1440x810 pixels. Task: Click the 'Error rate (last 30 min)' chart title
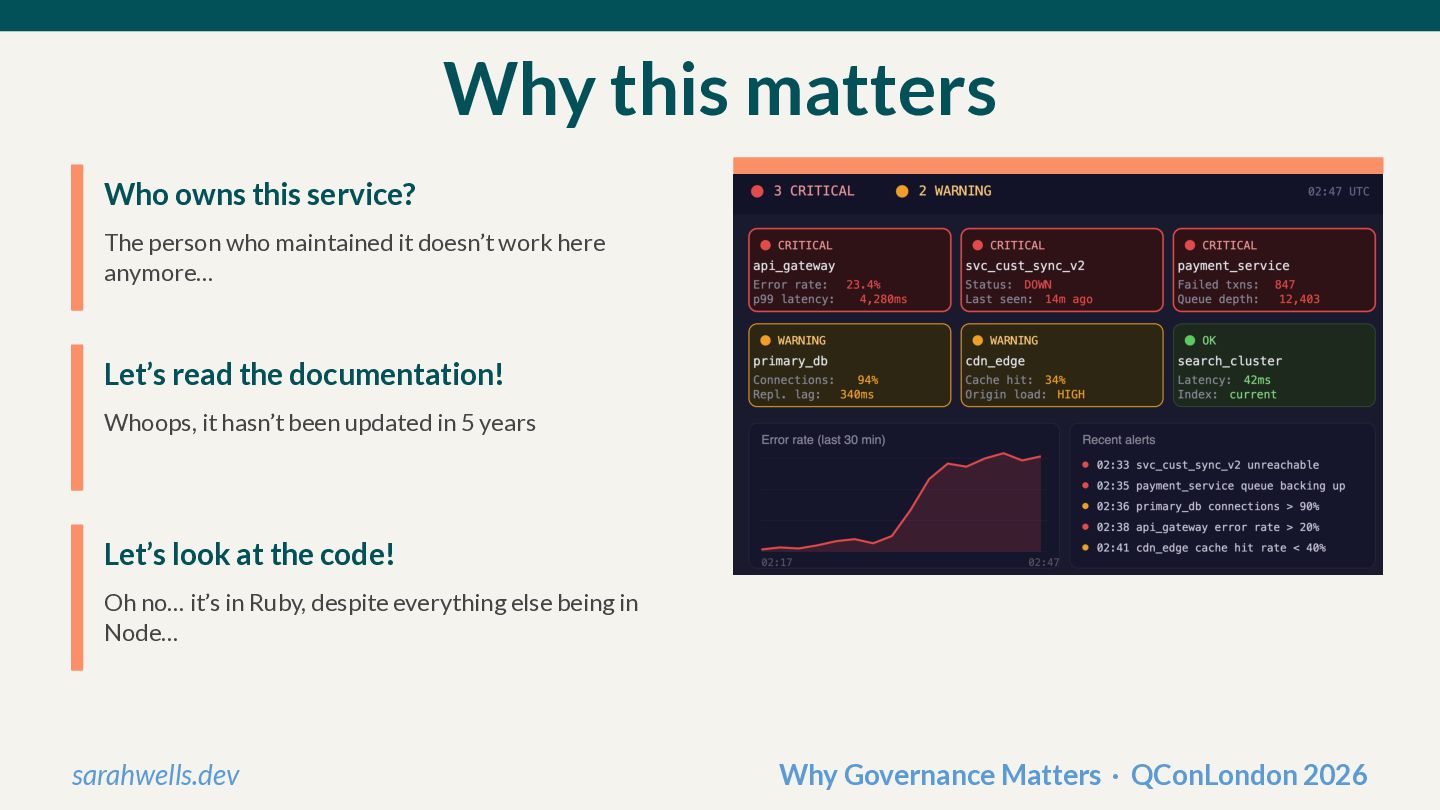(x=823, y=440)
